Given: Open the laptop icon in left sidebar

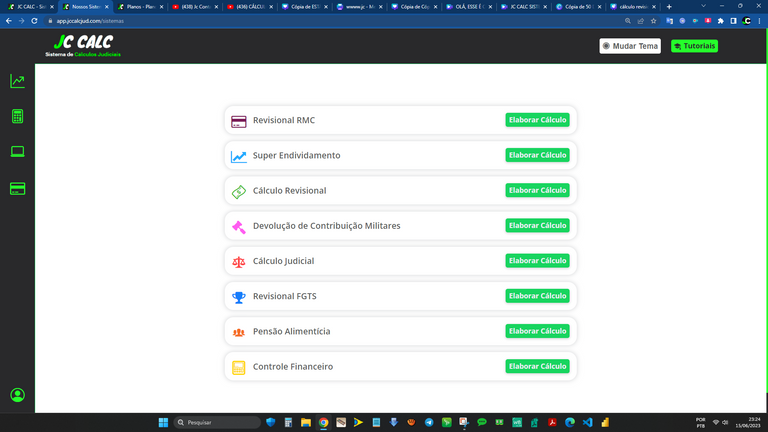Looking at the screenshot, I should pos(18,152).
